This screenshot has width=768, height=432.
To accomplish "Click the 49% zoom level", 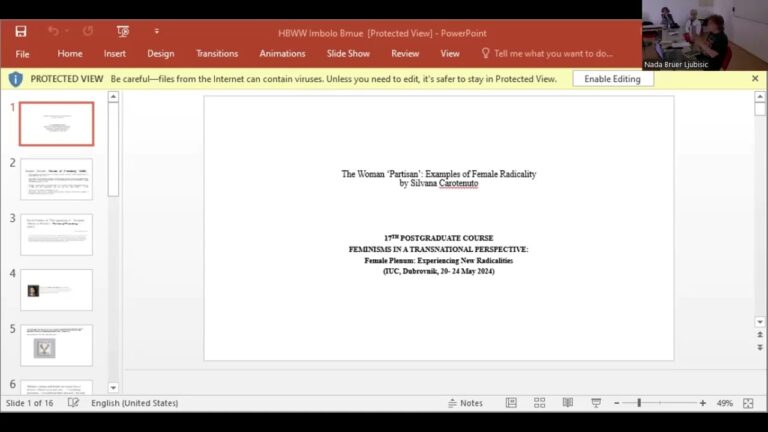I will [724, 403].
